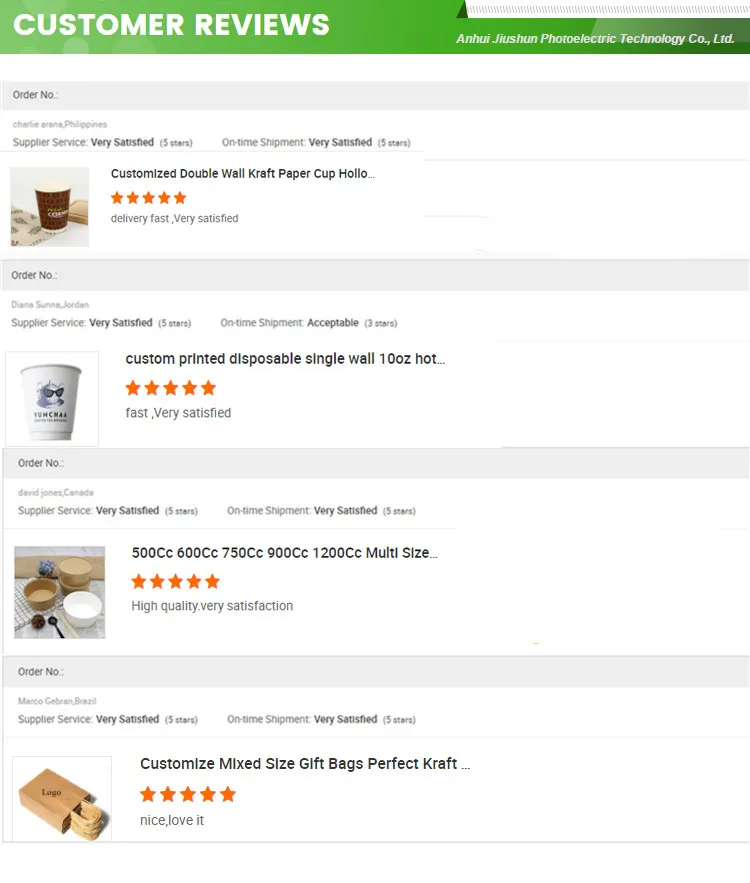Click reviewer name 'Marco Gebran, Brazil'
The width and height of the screenshot is (750, 883).
57,702
